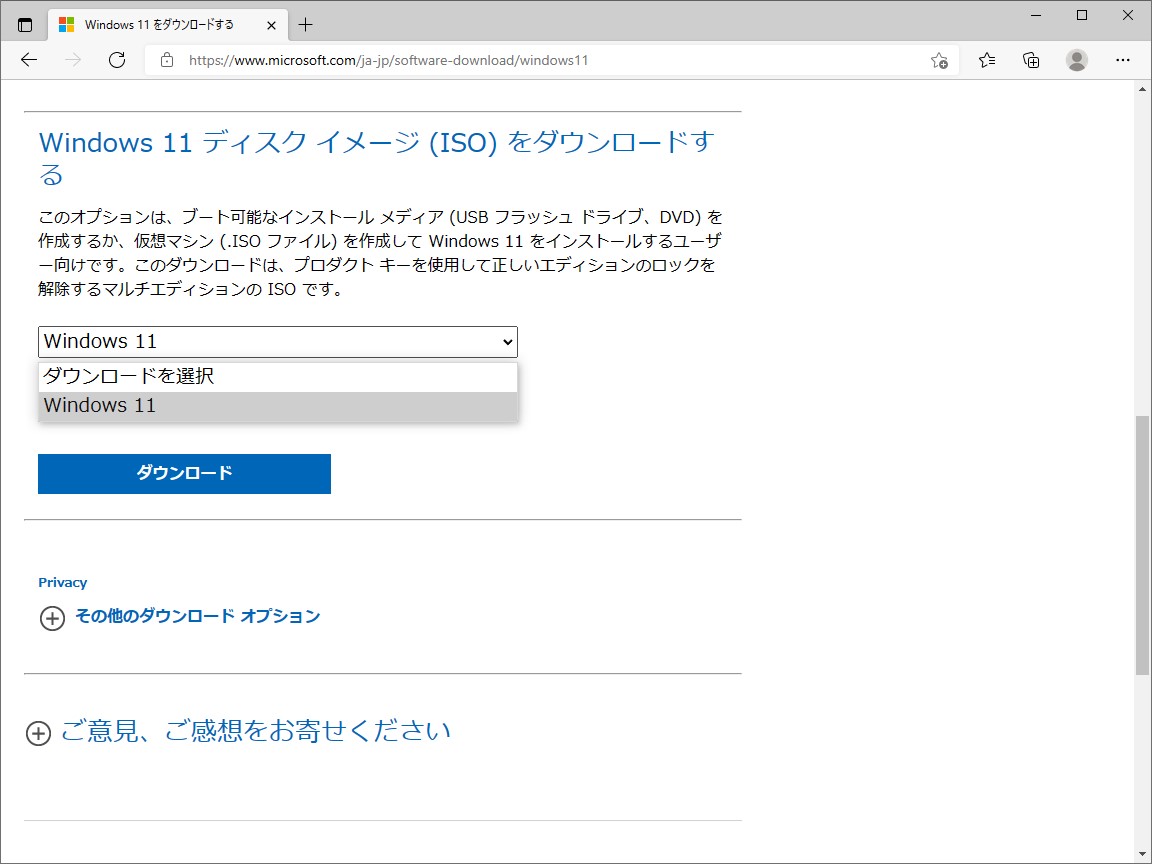
Task: Open the Privacy link
Action: 63,582
